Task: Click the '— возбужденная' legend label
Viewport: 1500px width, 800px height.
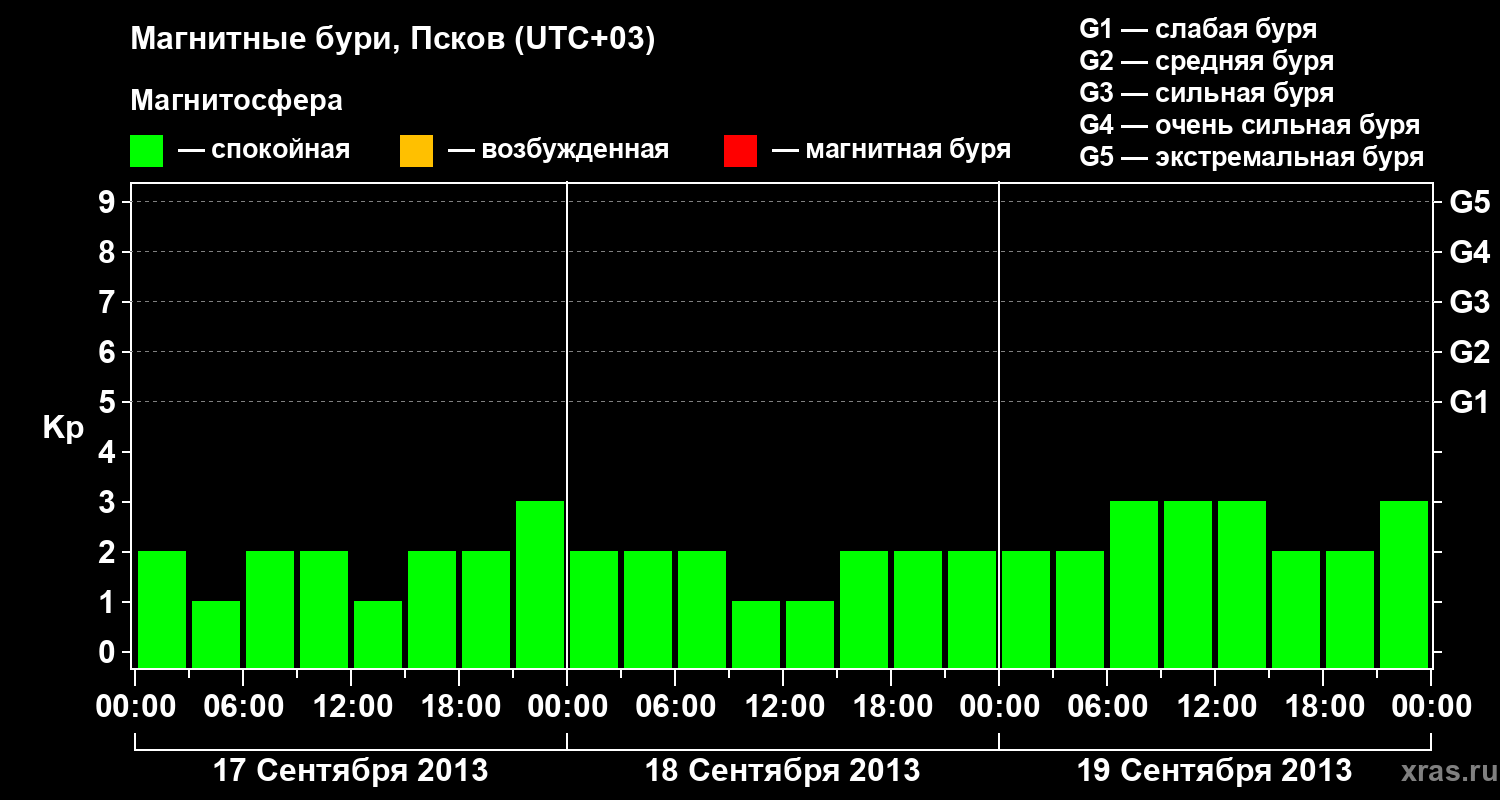Action: 558,150
